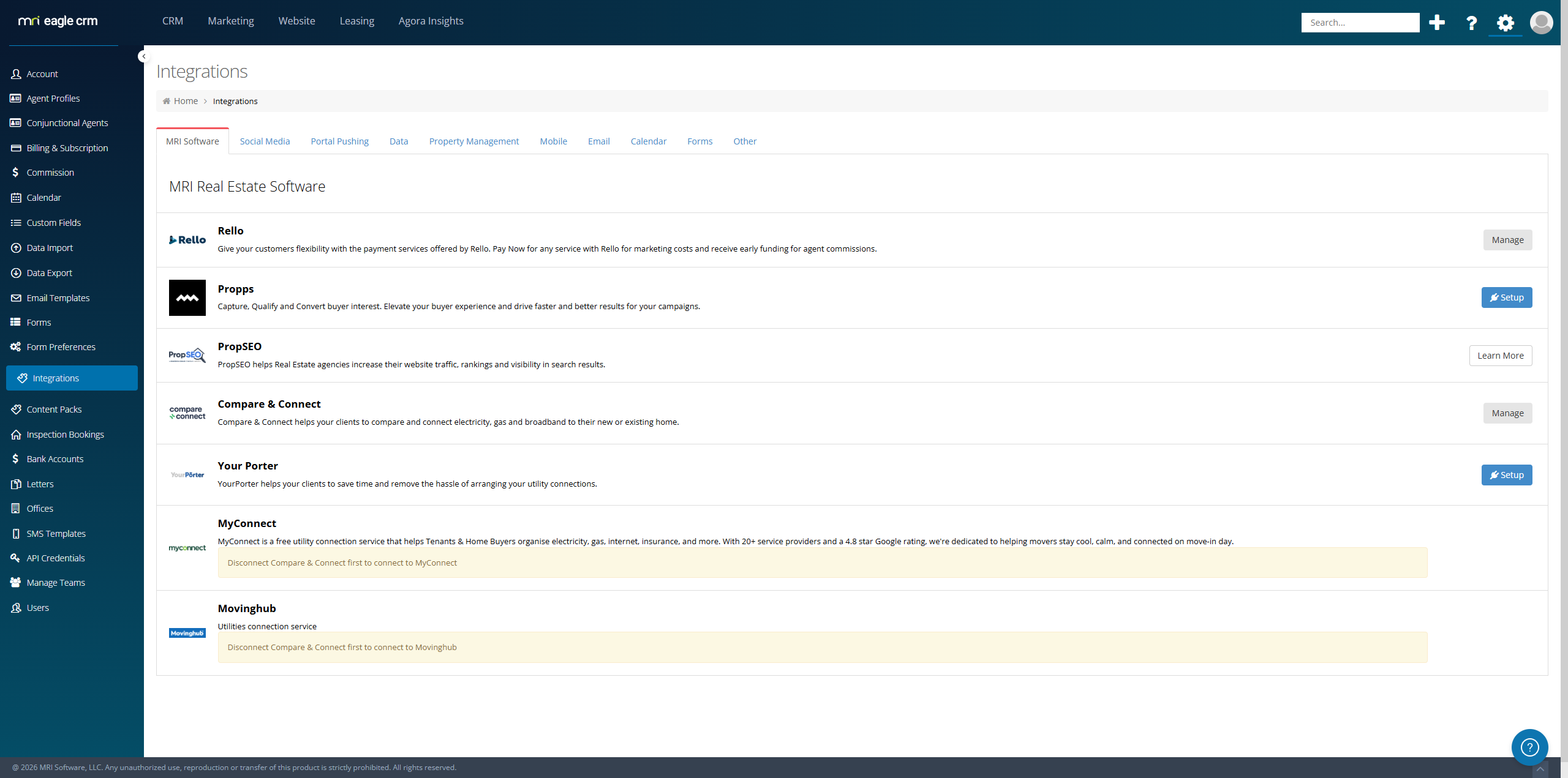Open the user avatar profile menu
The width and height of the screenshot is (1568, 778).
click(1541, 23)
